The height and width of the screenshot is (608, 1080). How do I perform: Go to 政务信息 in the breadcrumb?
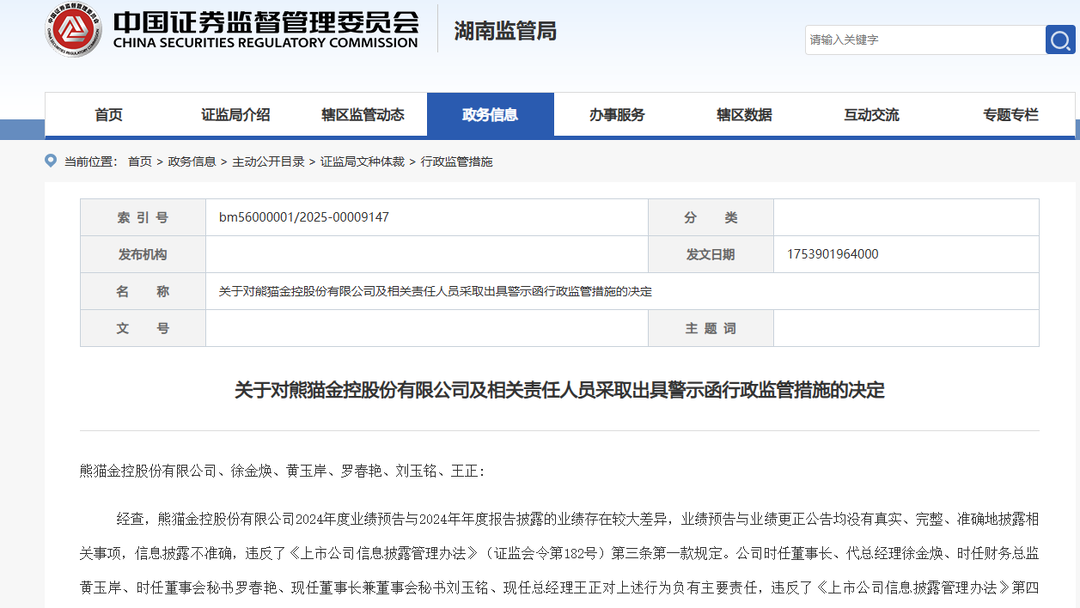(192, 162)
